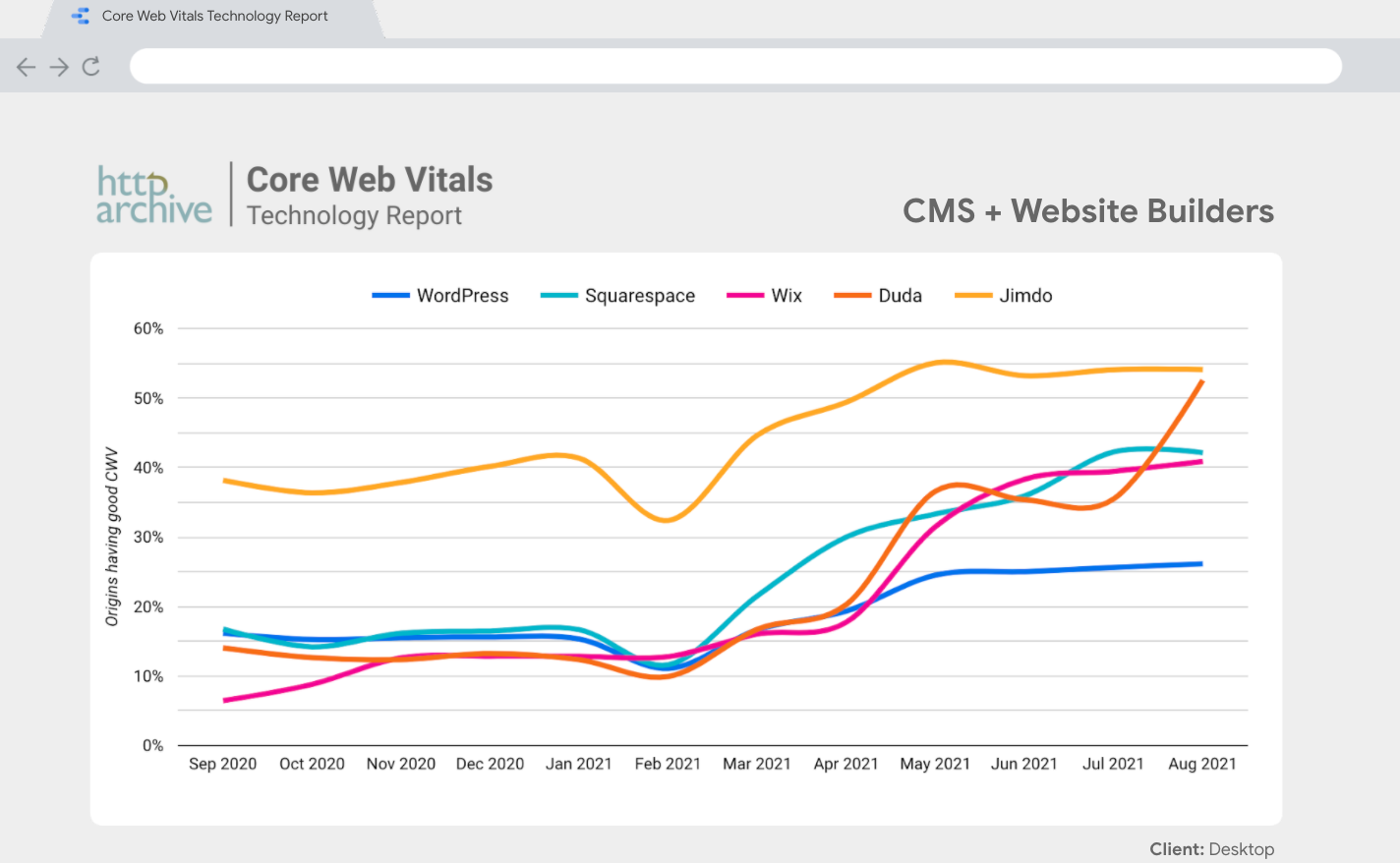1400x863 pixels.
Task: Reload the page with refresh icon
Action: coord(91,66)
